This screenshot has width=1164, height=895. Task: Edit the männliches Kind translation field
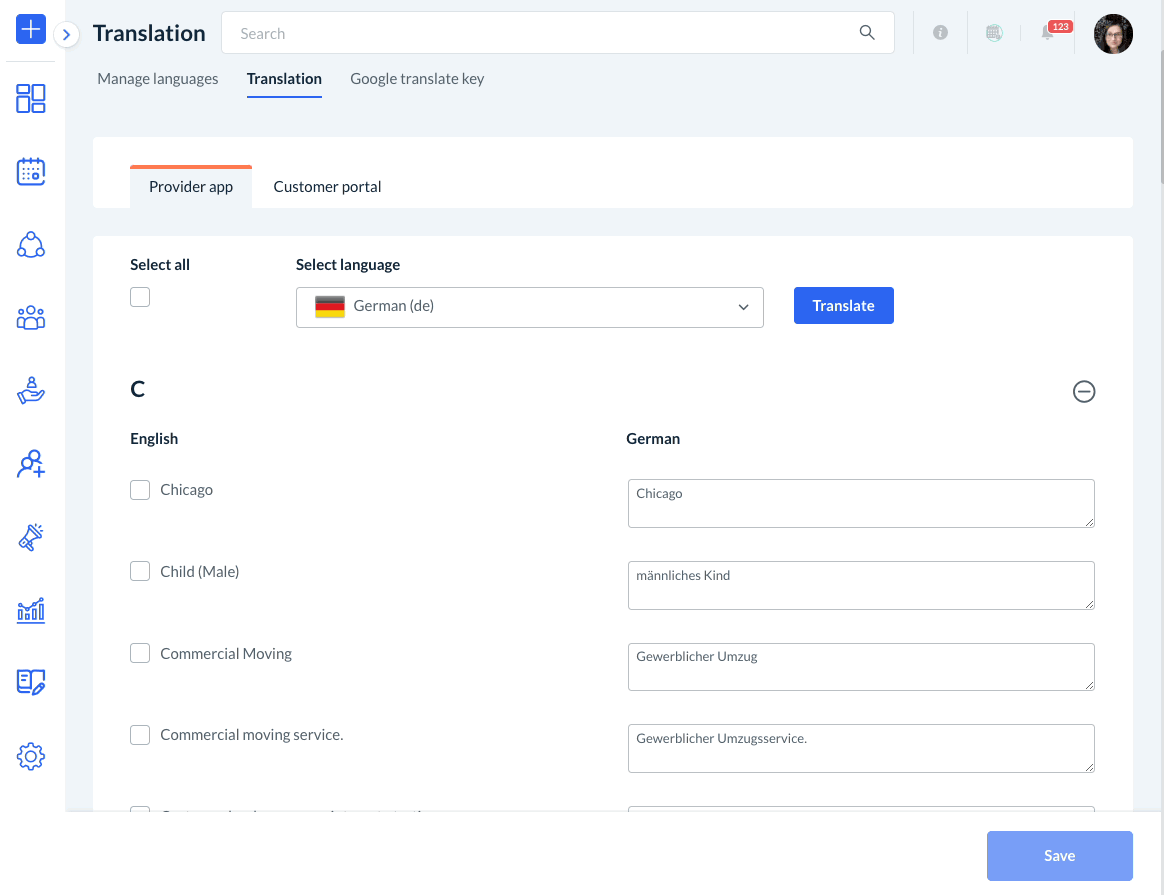(x=861, y=585)
